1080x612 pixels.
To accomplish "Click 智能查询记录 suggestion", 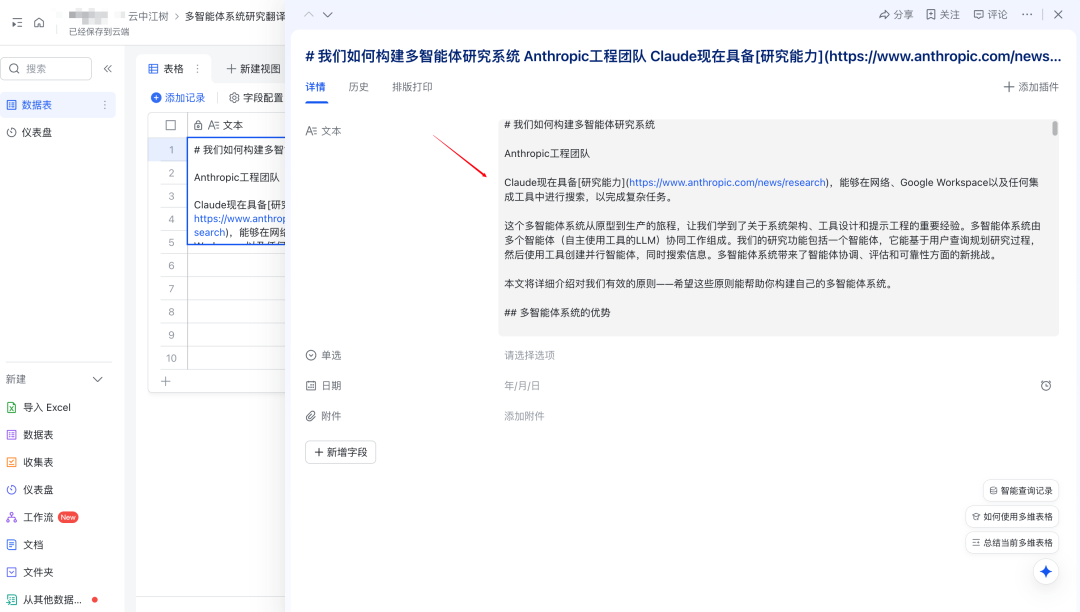I will pos(1021,491).
